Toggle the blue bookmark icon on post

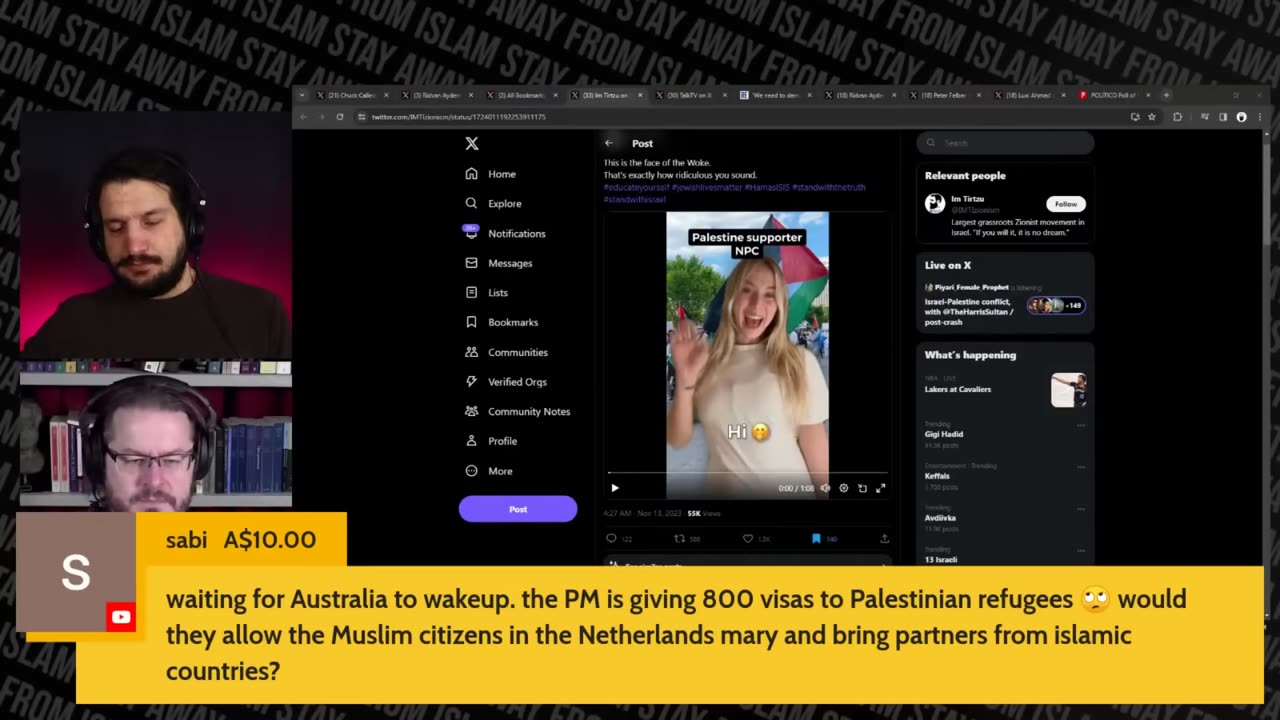pyautogui.click(x=816, y=538)
